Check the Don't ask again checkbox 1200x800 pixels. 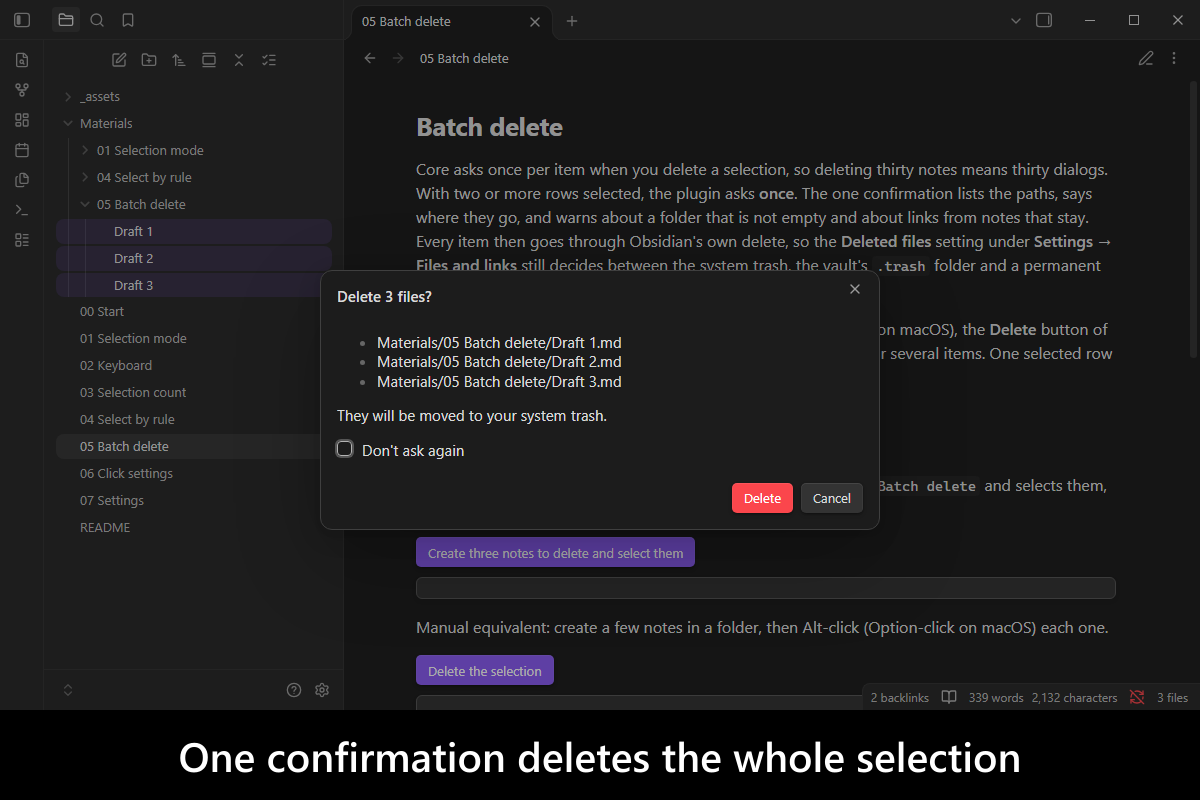click(x=345, y=449)
